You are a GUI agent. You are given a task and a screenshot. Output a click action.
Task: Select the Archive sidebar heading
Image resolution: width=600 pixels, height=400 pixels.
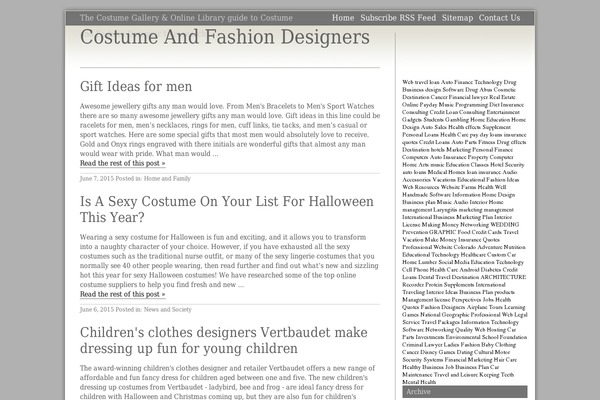click(465, 392)
